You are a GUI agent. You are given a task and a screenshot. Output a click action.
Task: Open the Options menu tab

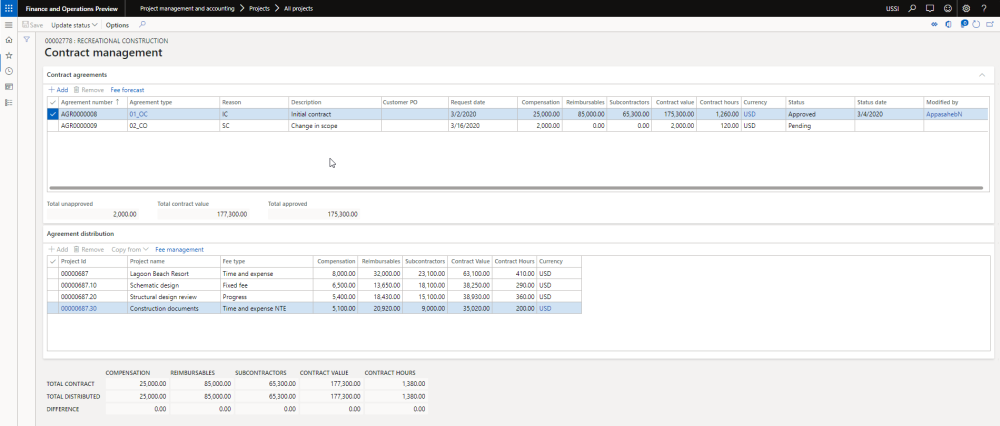[117, 24]
